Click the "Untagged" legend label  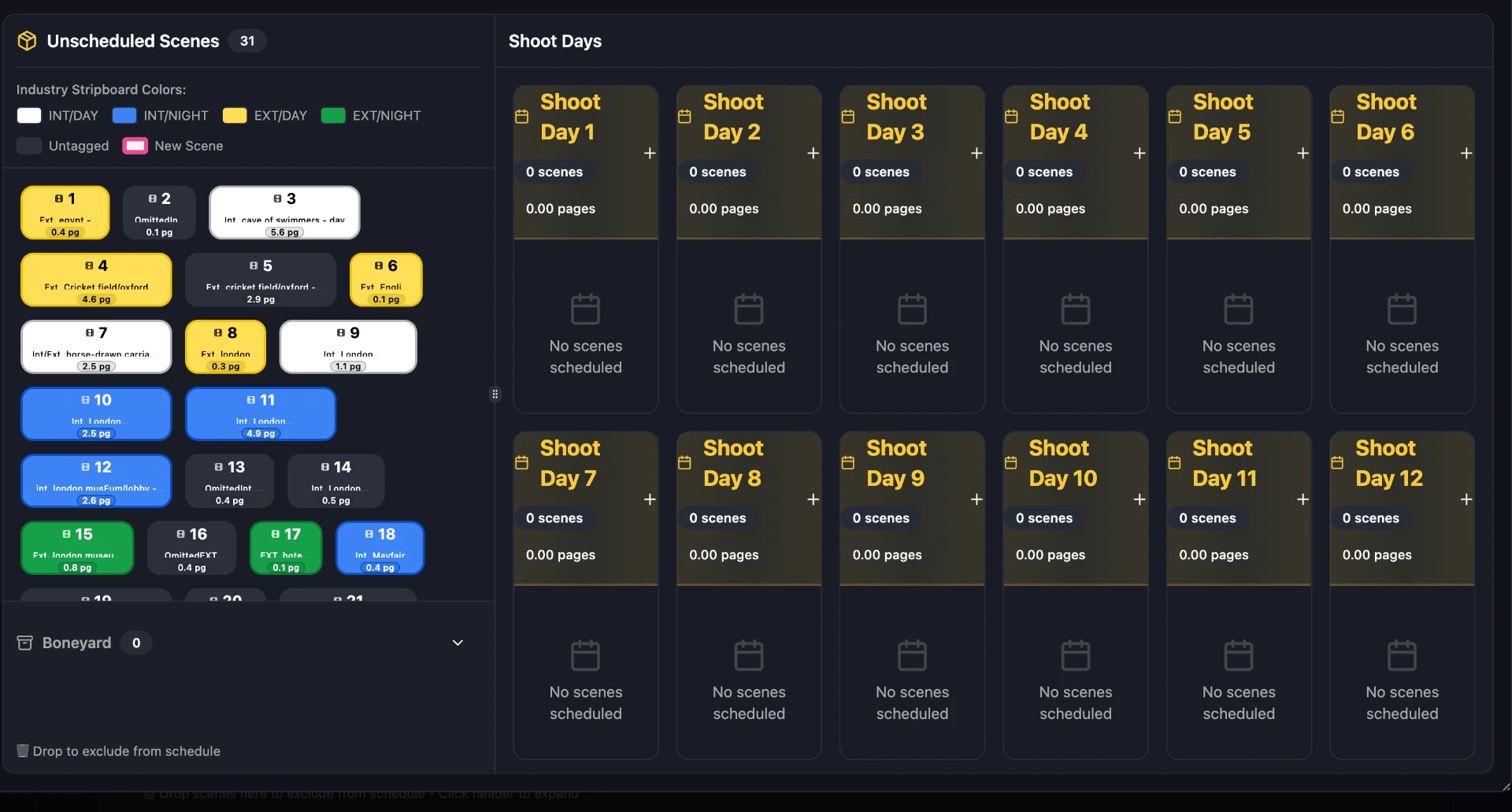point(79,146)
